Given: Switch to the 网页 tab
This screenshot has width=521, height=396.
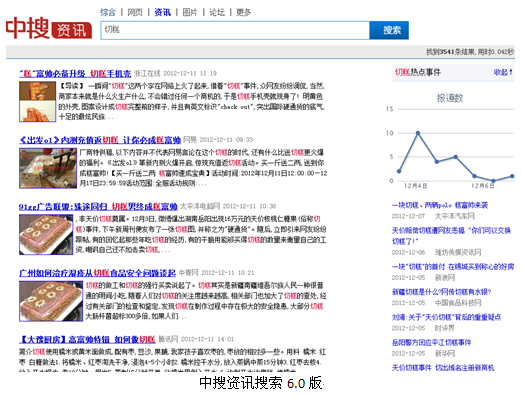Looking at the screenshot, I should (x=135, y=13).
